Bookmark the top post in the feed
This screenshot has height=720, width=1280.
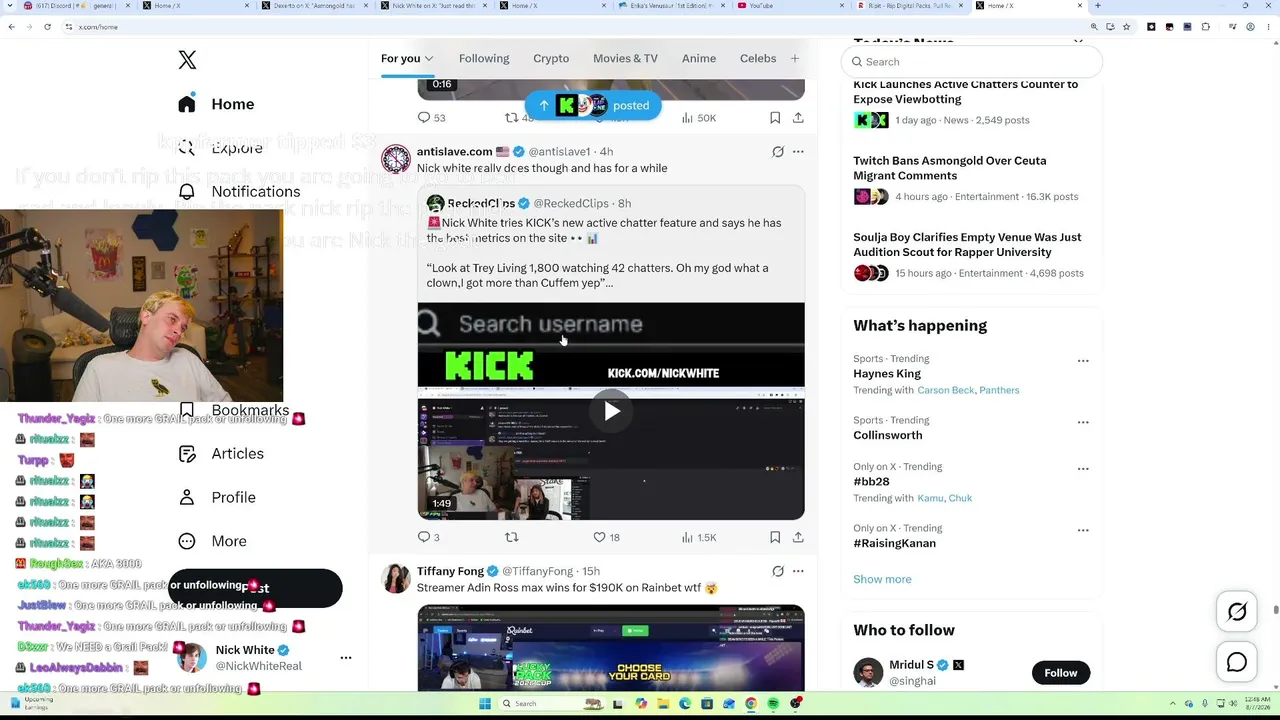(x=775, y=118)
